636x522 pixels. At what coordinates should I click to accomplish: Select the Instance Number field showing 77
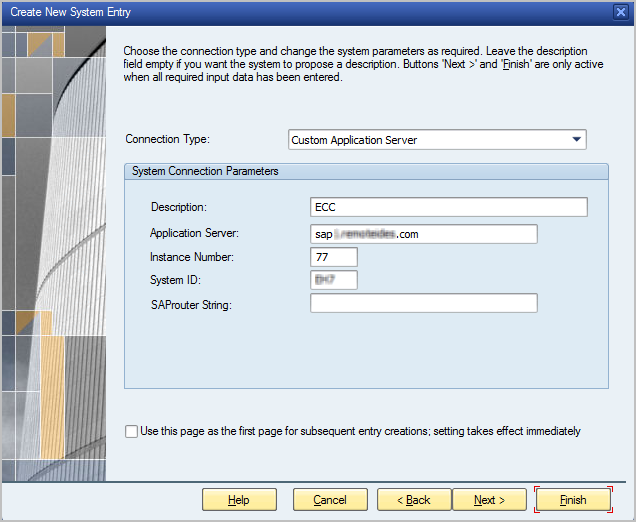(333, 257)
